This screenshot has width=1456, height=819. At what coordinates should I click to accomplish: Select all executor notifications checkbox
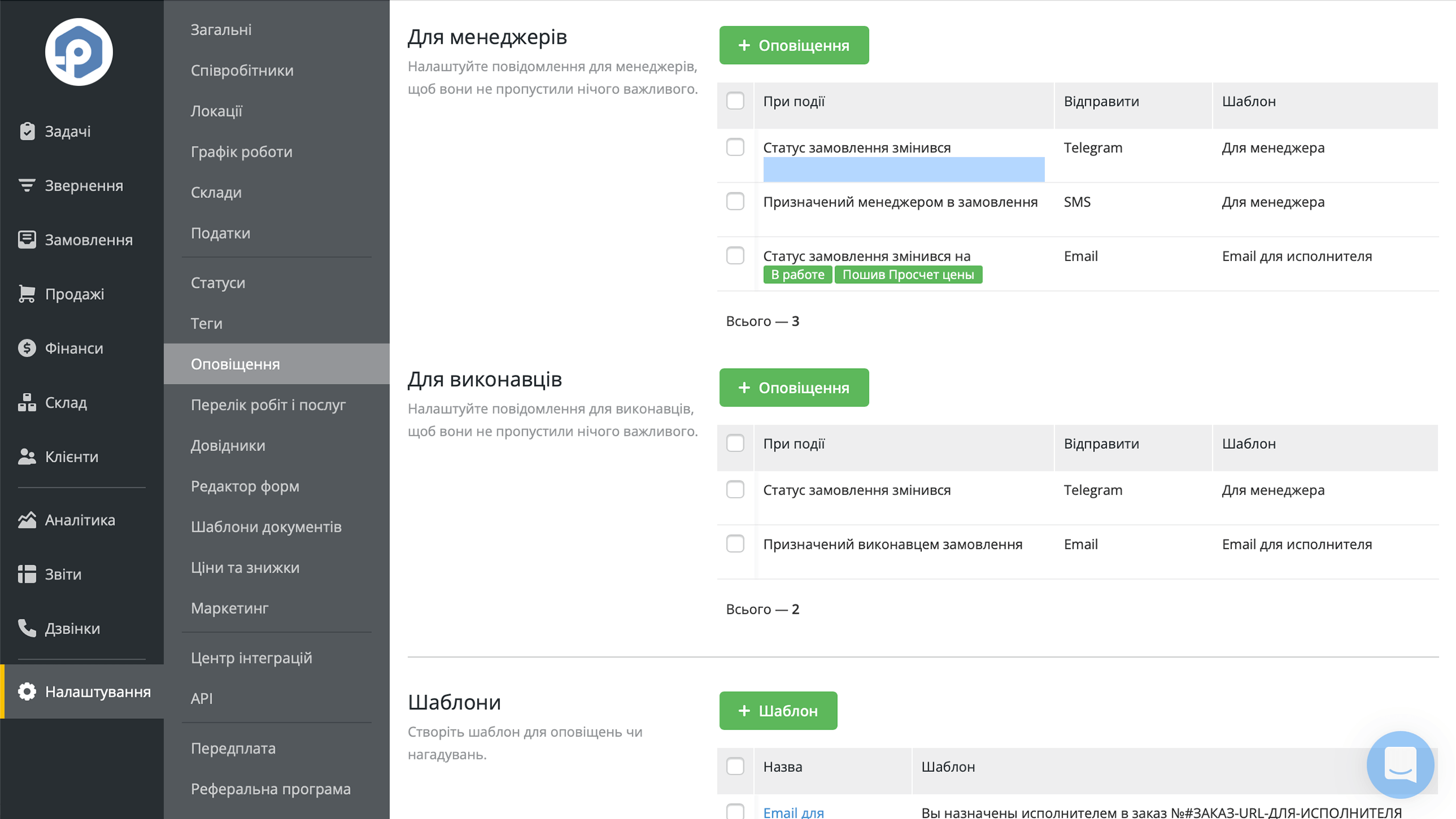(735, 444)
